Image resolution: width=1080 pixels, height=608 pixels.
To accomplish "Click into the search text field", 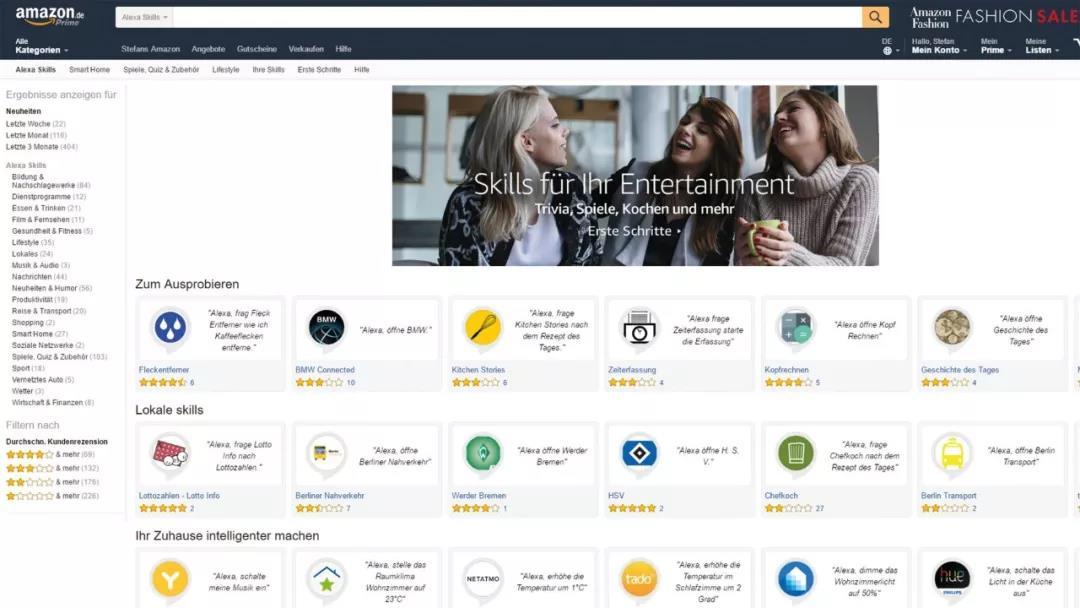I will point(517,17).
